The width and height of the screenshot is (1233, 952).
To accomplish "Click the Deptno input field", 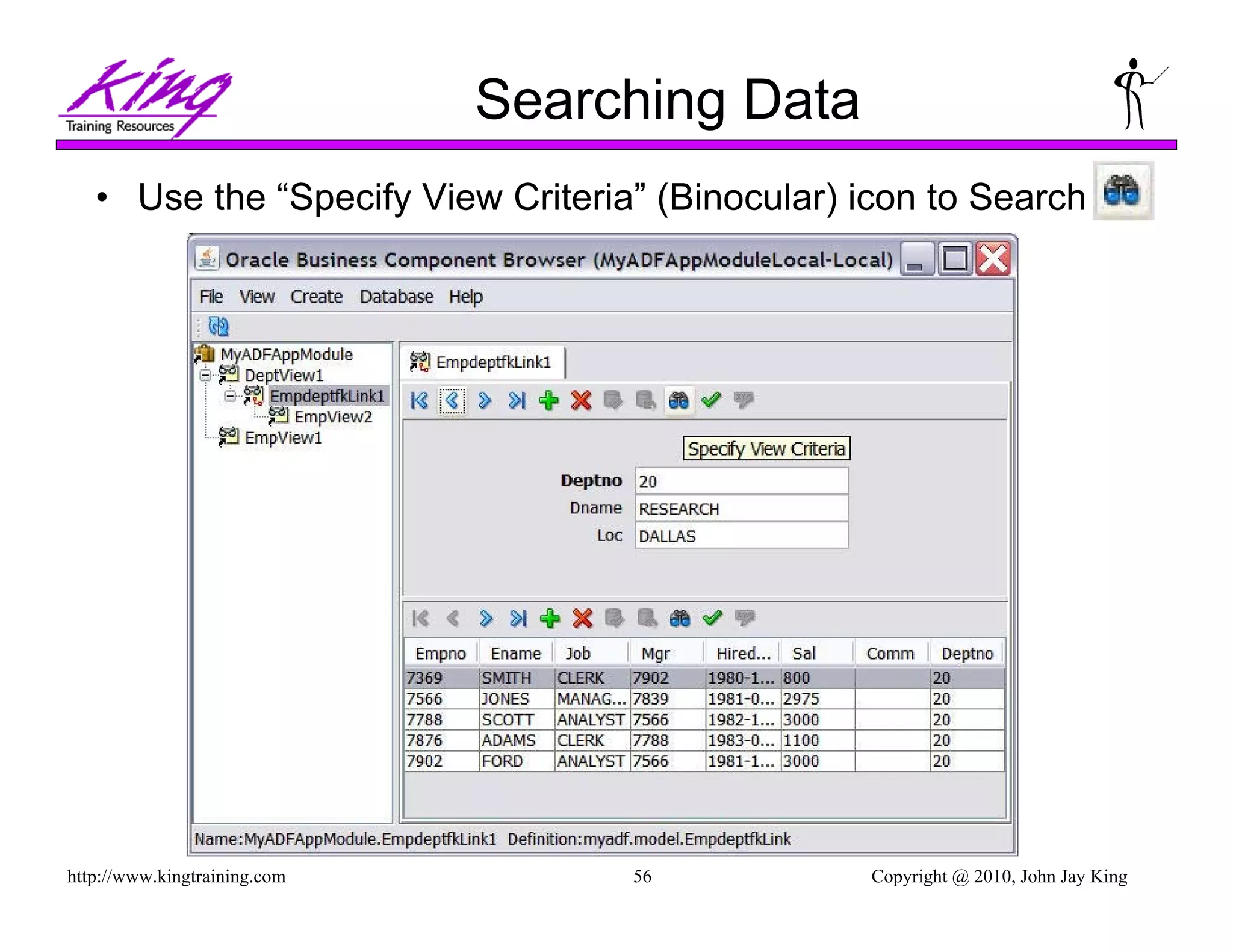I will [742, 481].
